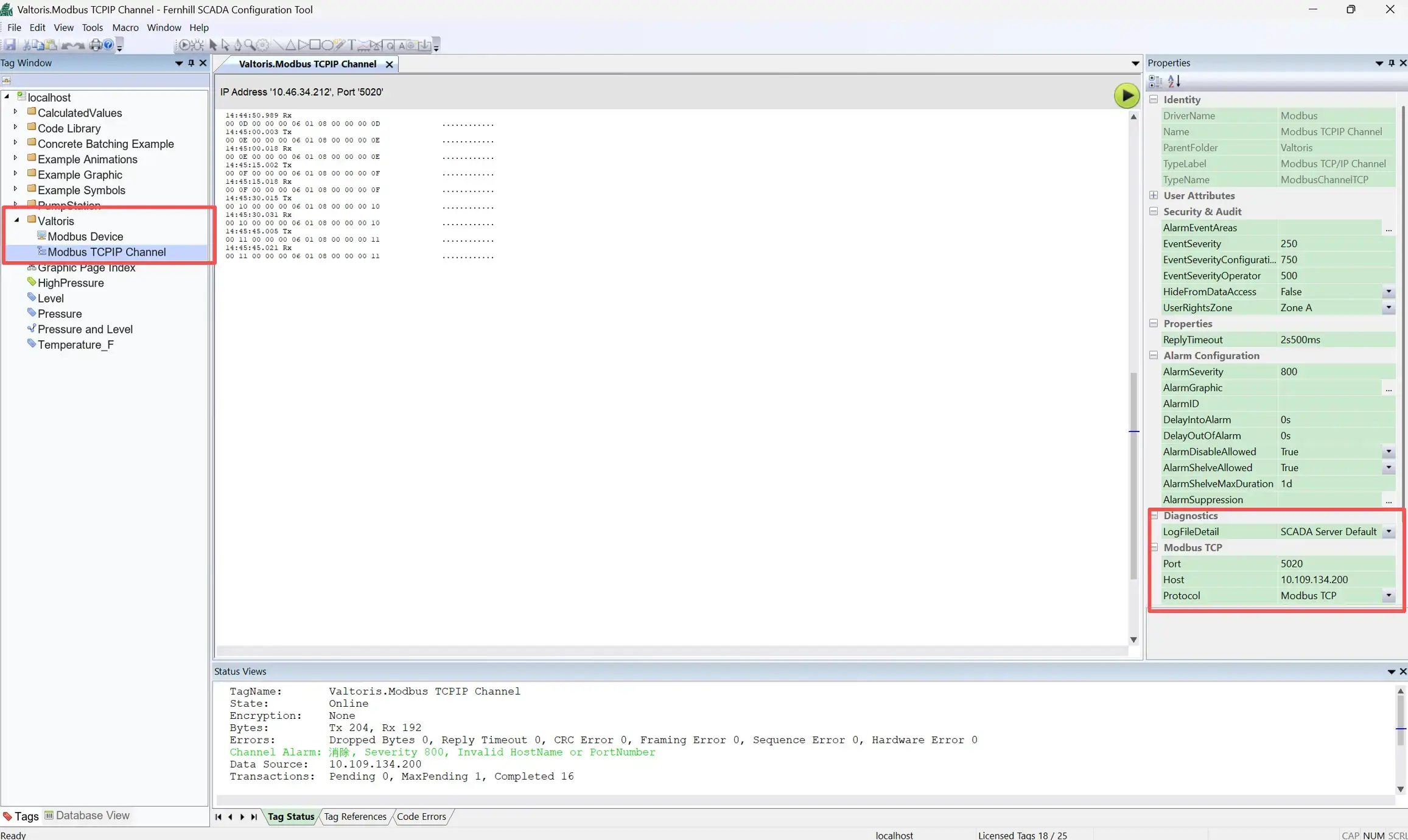The height and width of the screenshot is (840, 1408).
Task: Select the HighPressure tag
Action: (71, 282)
